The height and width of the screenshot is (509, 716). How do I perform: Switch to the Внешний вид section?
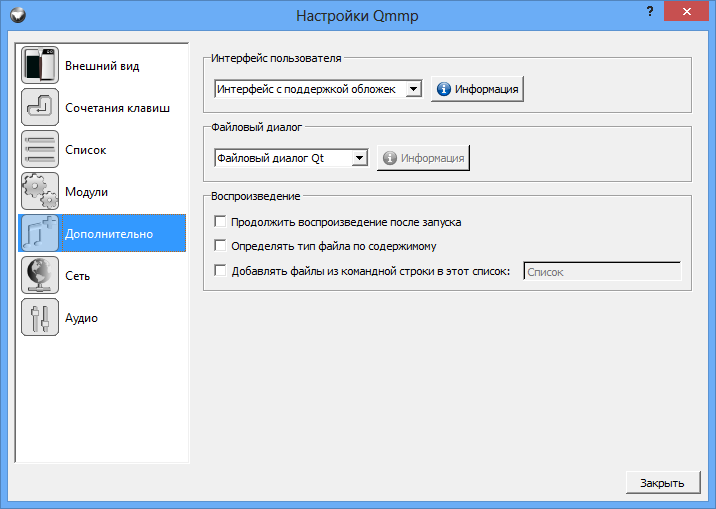coord(102,66)
